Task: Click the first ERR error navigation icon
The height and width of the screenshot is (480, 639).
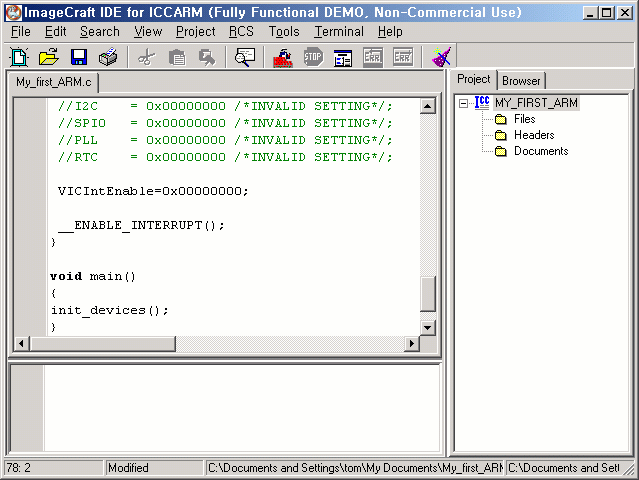Action: (x=372, y=57)
